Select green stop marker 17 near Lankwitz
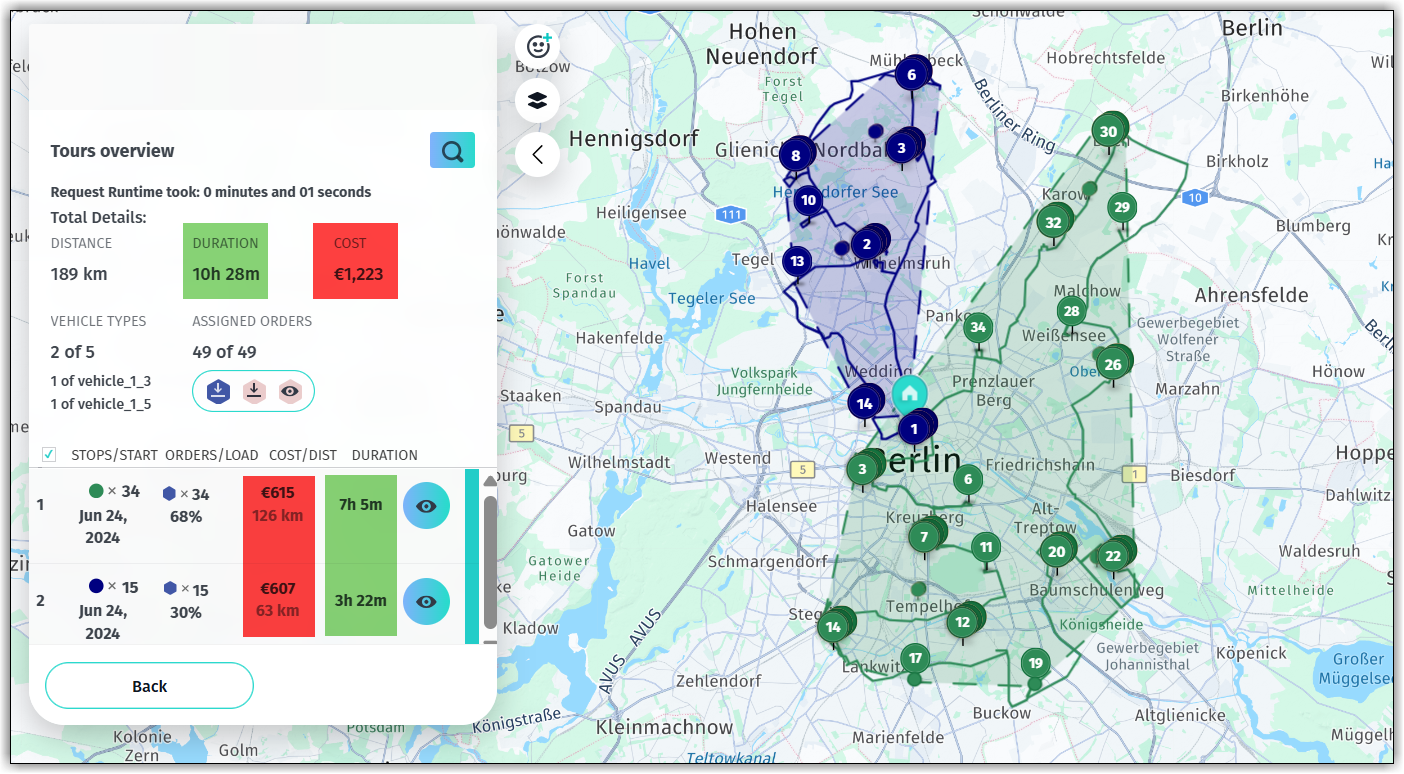 pyautogui.click(x=915, y=658)
